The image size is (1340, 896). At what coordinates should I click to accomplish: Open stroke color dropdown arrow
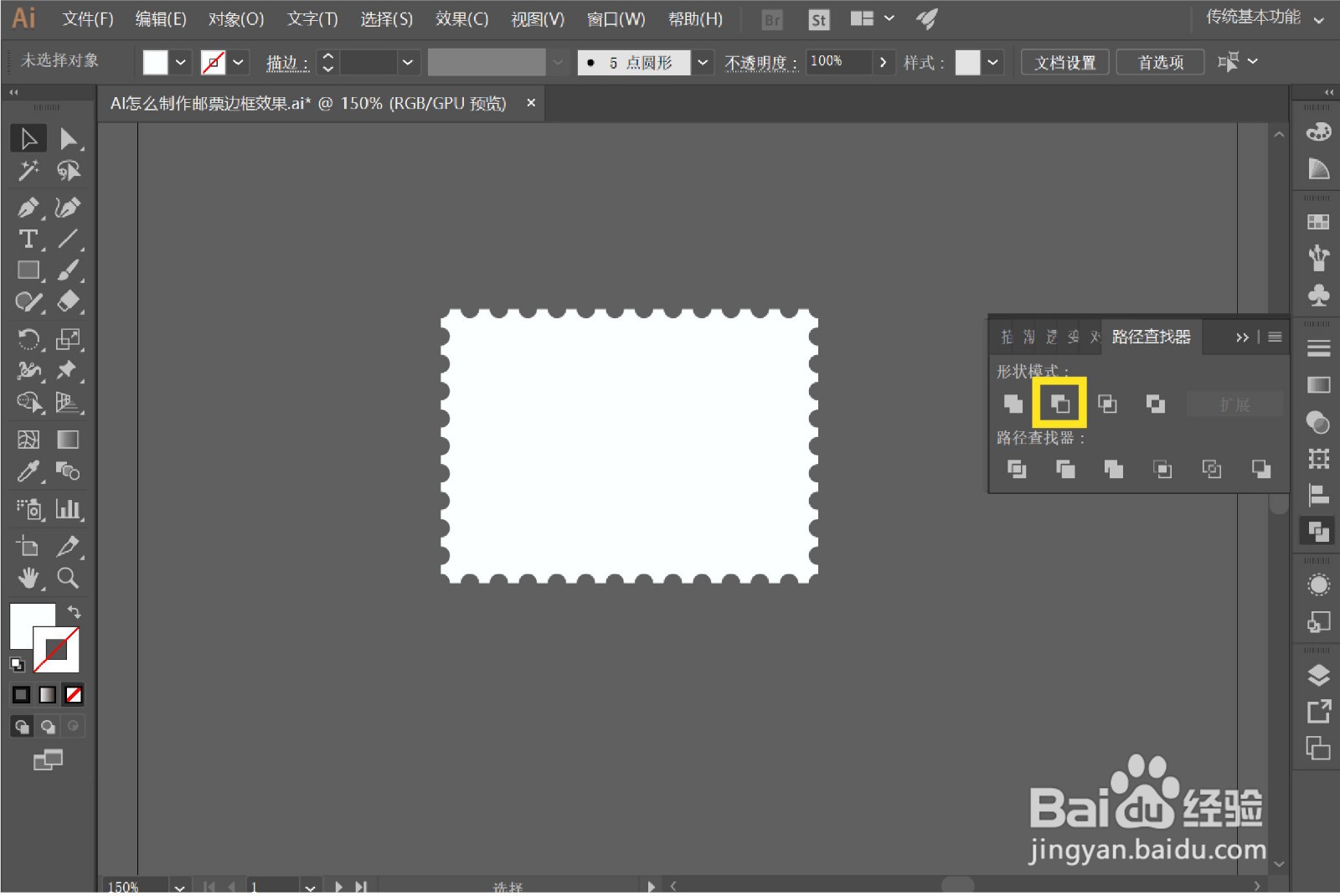point(239,62)
